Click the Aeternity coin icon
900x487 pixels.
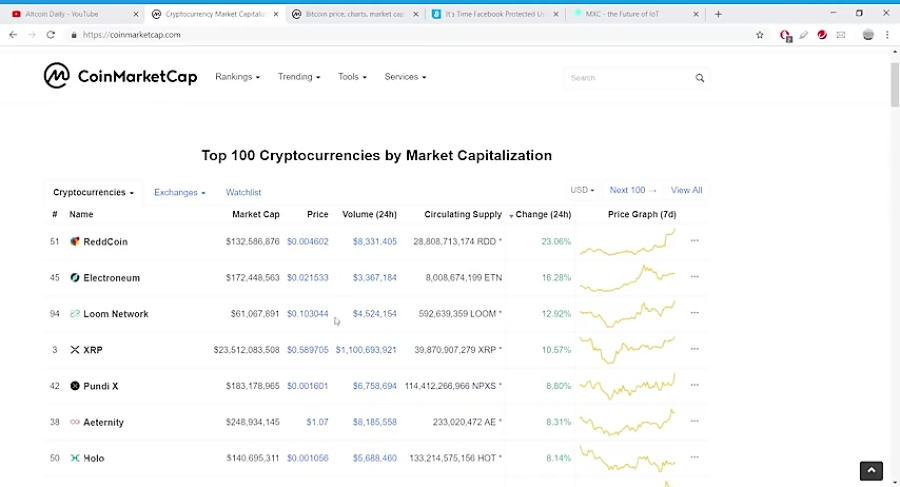point(75,422)
